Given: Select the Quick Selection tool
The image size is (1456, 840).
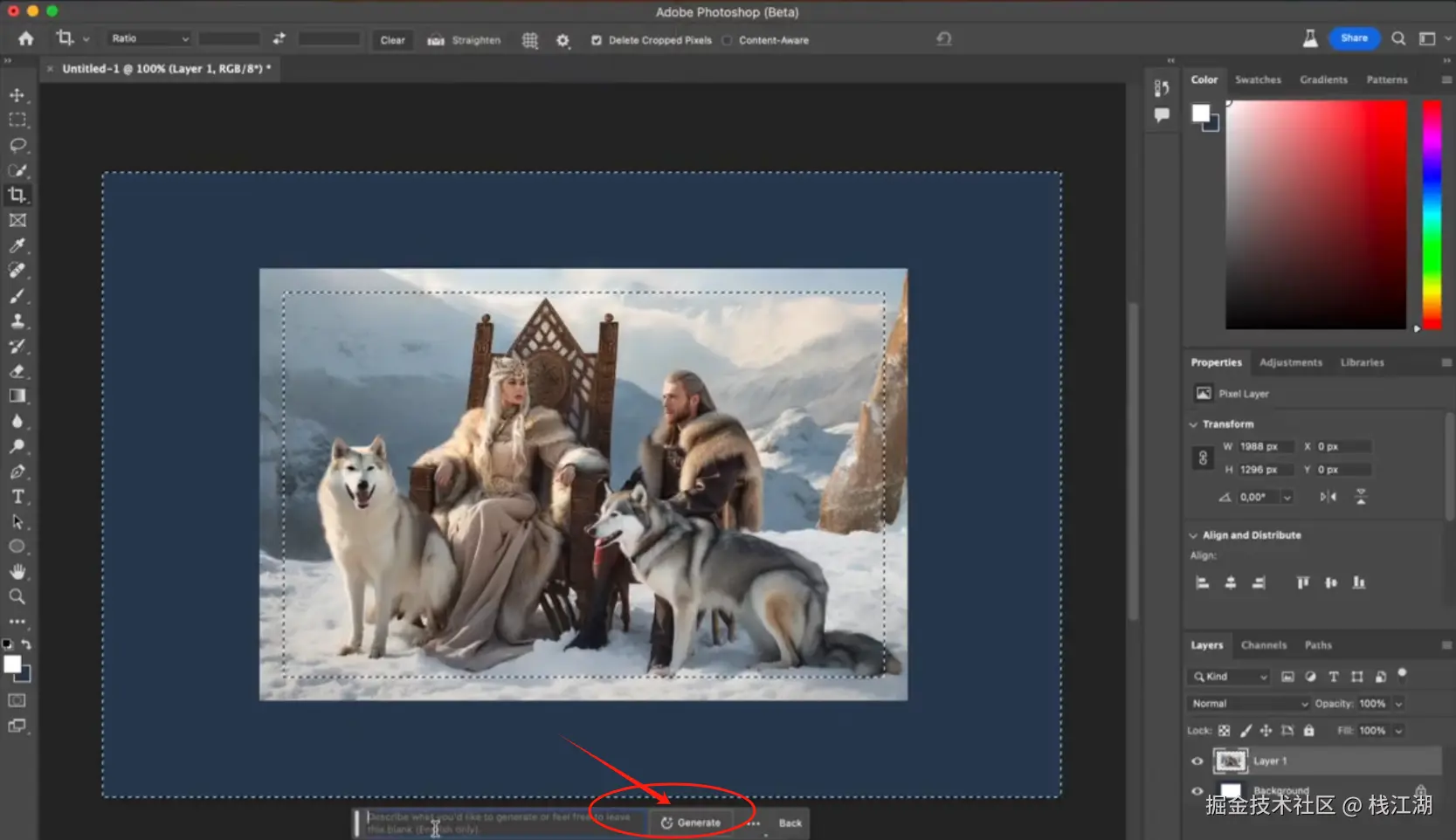Looking at the screenshot, I should tap(17, 170).
